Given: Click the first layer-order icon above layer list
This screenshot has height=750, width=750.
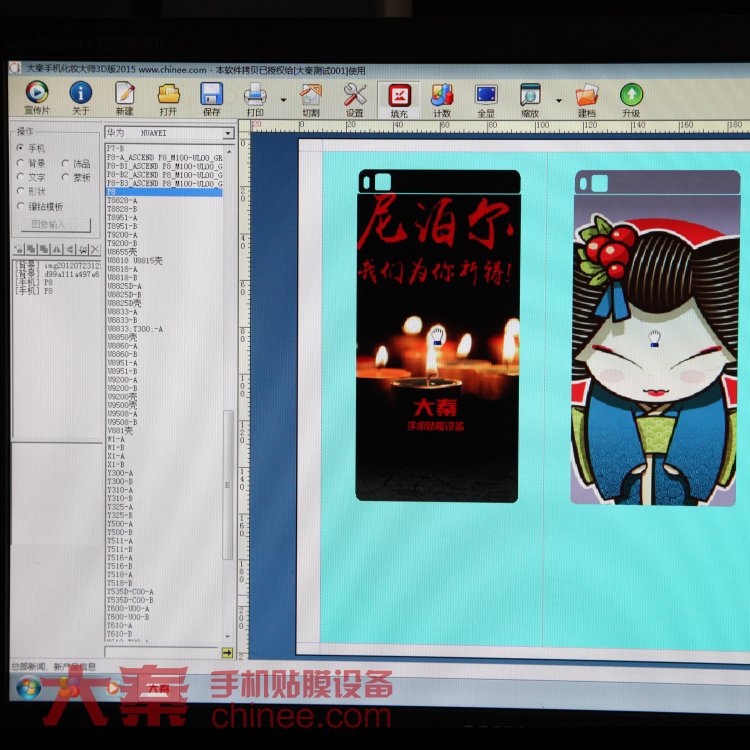Looking at the screenshot, I should click(x=19, y=249).
